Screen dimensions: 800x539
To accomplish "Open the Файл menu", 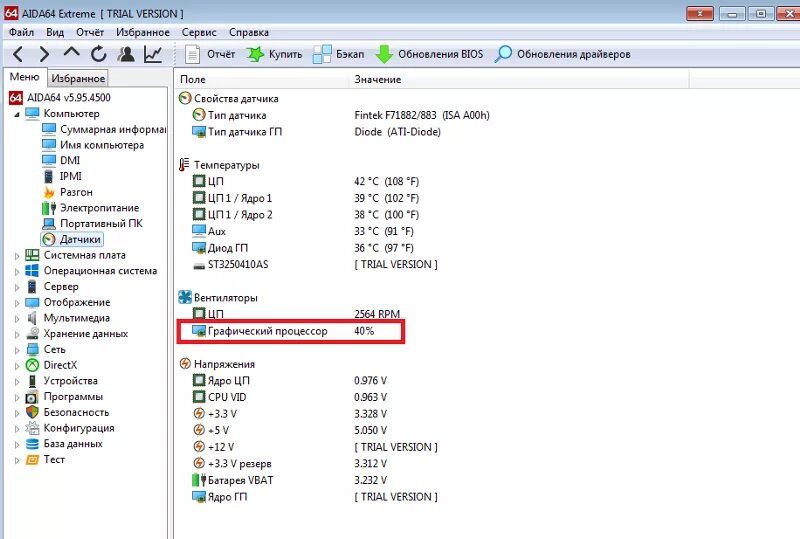I will [21, 32].
